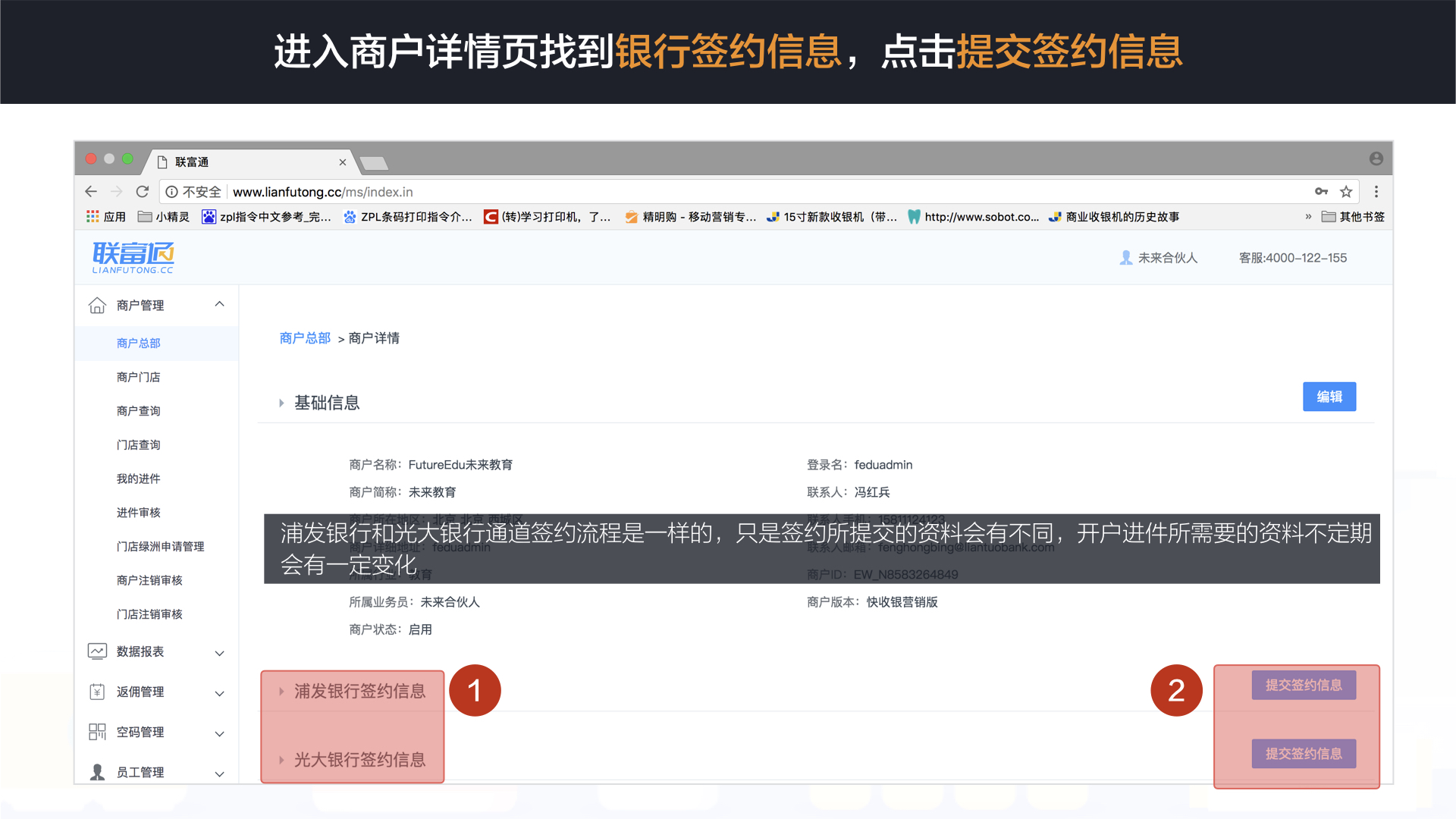
Task: Collapse the 商户管理 menu chevron
Action: [219, 304]
